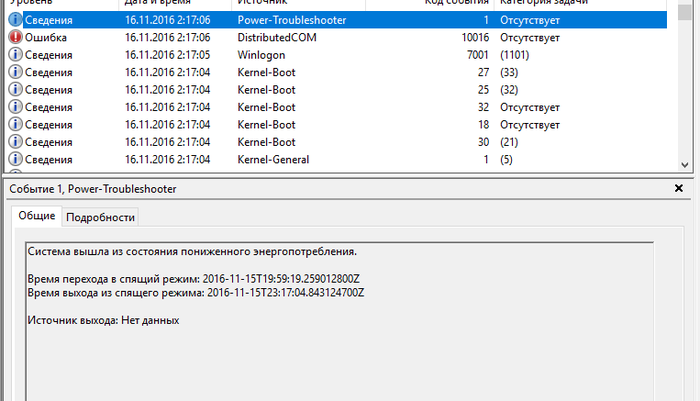This screenshot has width=700, height=401.
Task: Click the event description text box
Action: [x=340, y=322]
